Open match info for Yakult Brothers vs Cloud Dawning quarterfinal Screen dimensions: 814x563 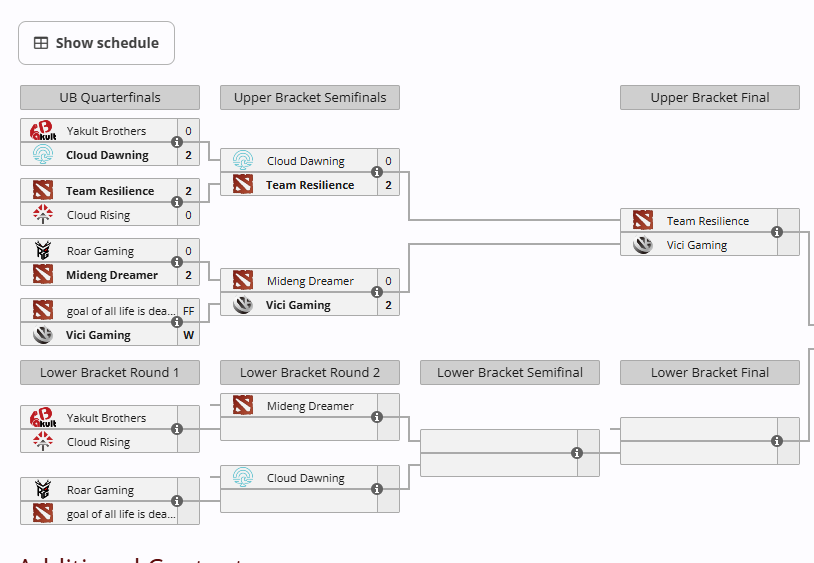coord(177,142)
